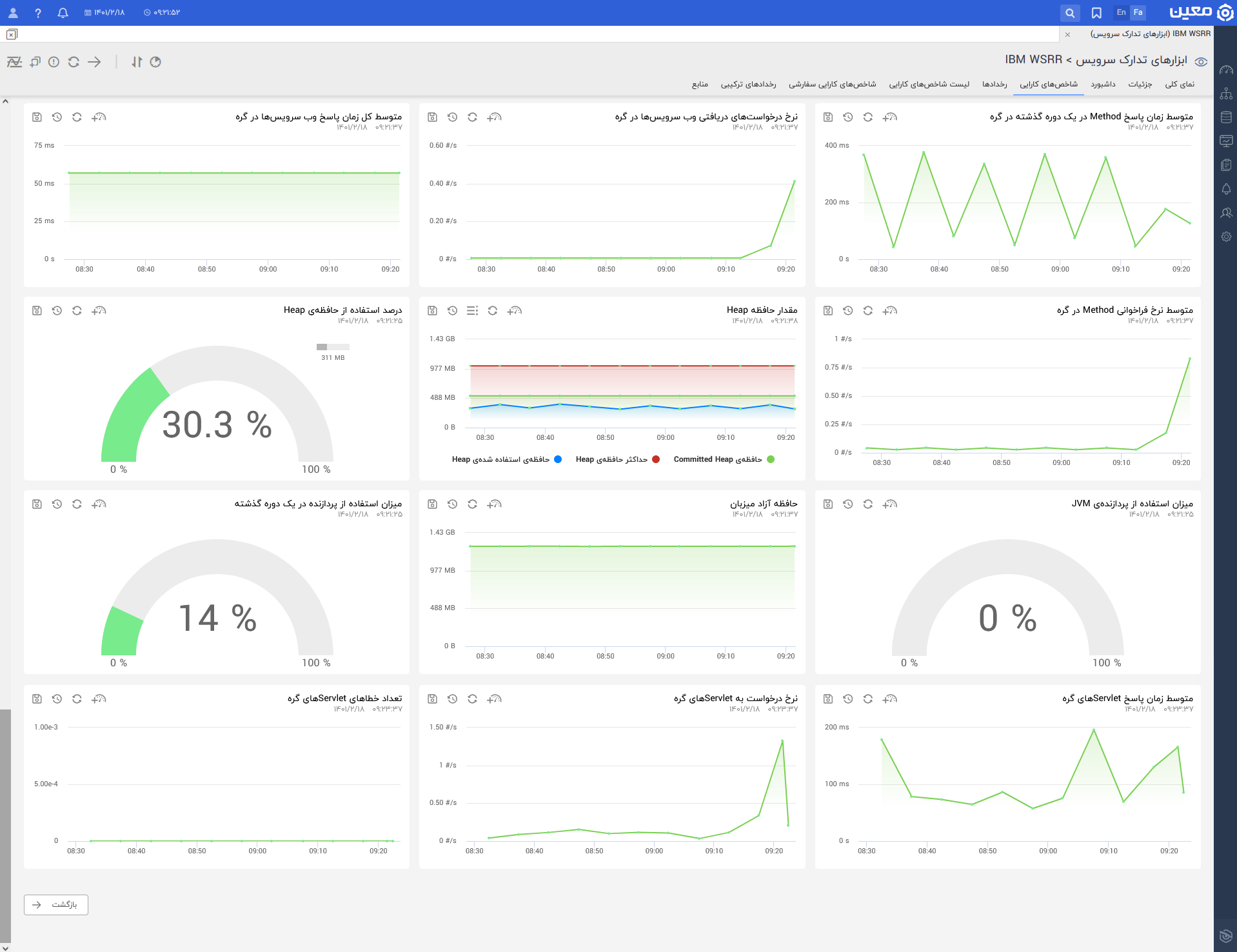
Task: Open the شاخص‌های کارایی سفارشی tab
Action: point(832,84)
